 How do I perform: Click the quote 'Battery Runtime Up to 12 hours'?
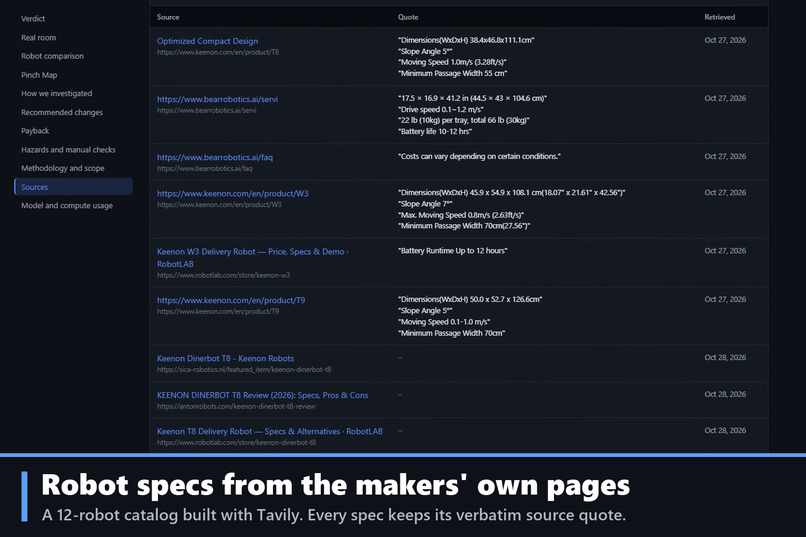point(453,251)
